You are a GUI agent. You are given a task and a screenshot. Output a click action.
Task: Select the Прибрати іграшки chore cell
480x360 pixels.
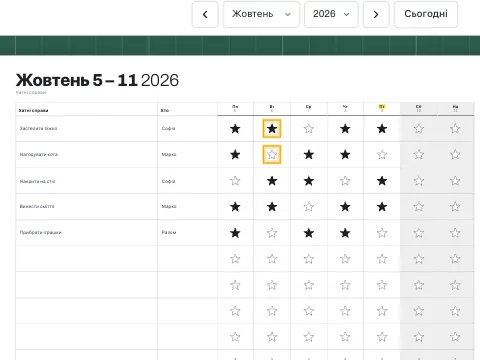[x=87, y=233]
